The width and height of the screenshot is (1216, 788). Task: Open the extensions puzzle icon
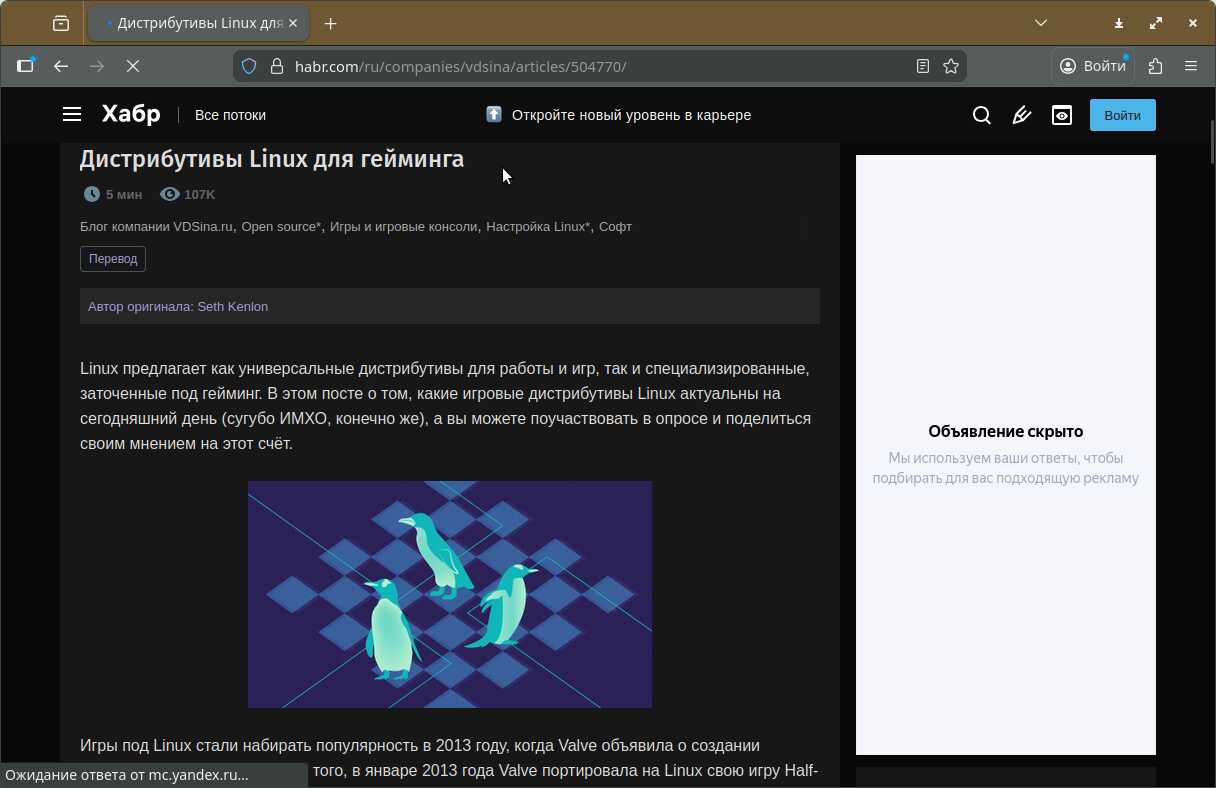point(1156,66)
